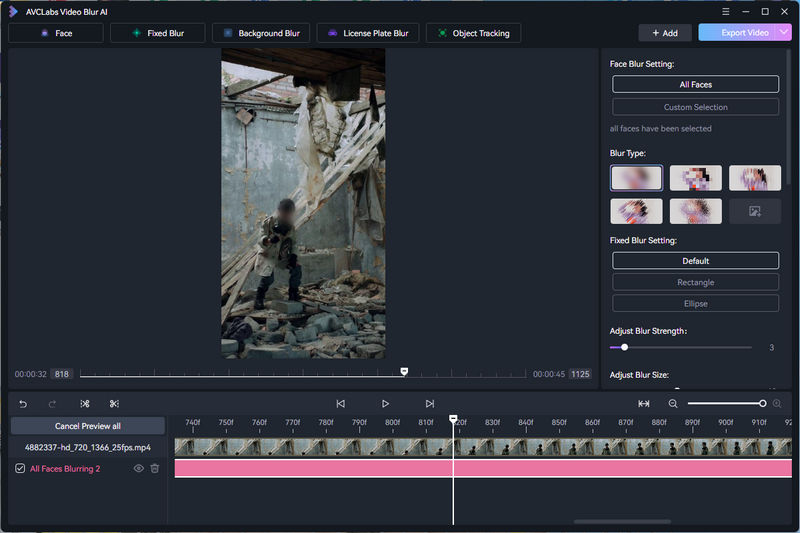Play the video preview
The width and height of the screenshot is (800, 533).
[x=385, y=404]
